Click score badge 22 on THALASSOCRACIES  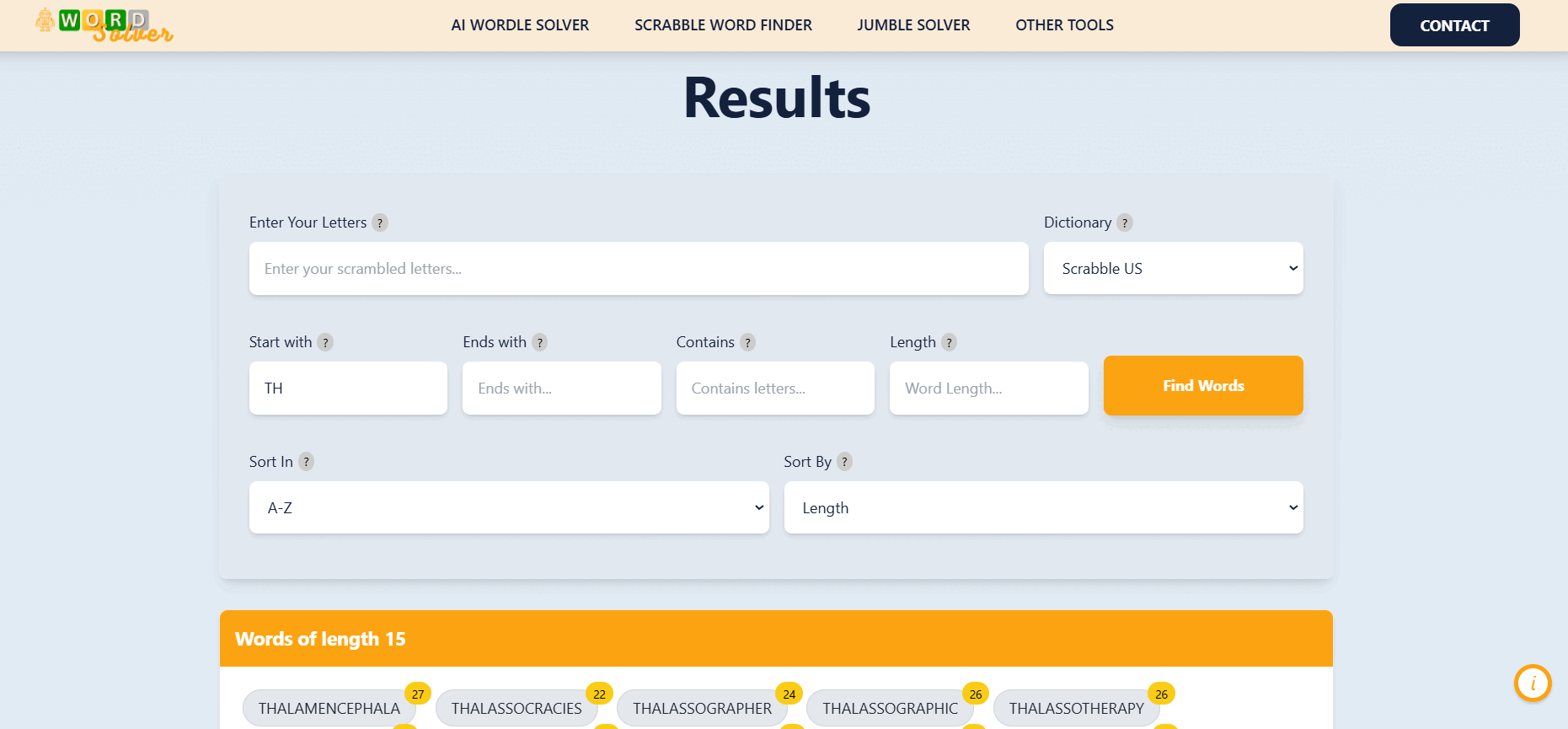click(x=599, y=694)
